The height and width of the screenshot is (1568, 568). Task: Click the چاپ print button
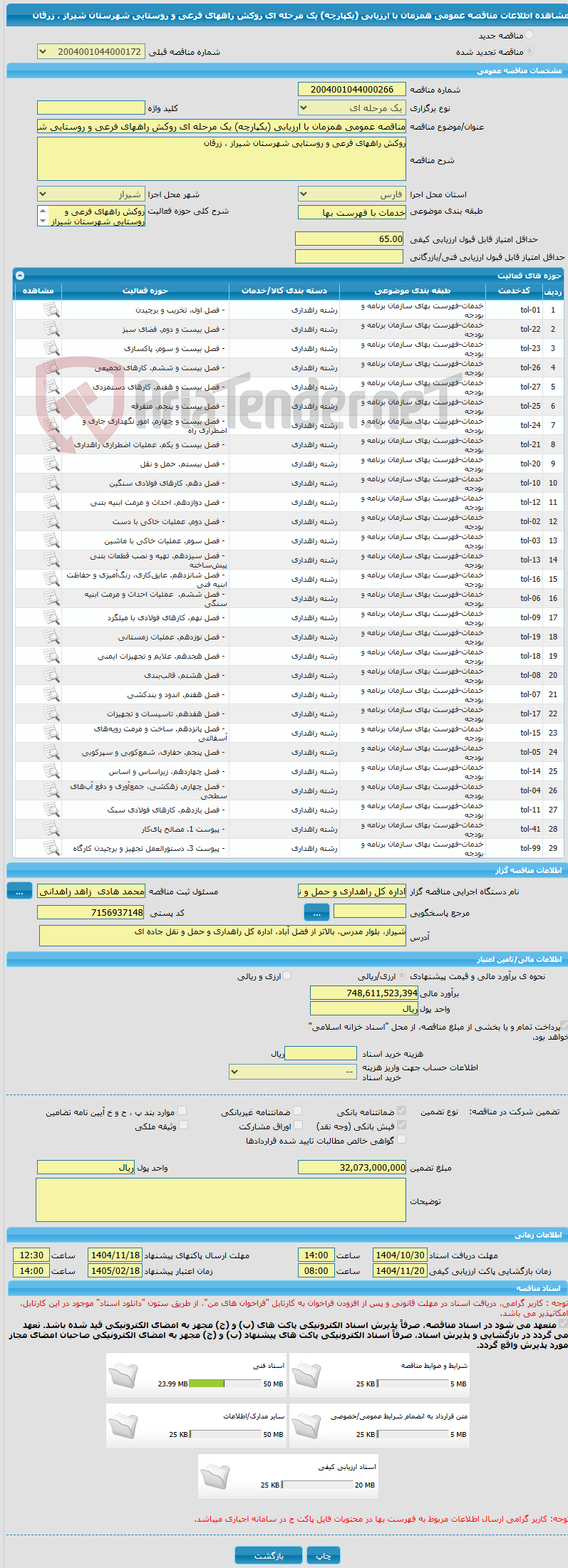click(x=324, y=1555)
